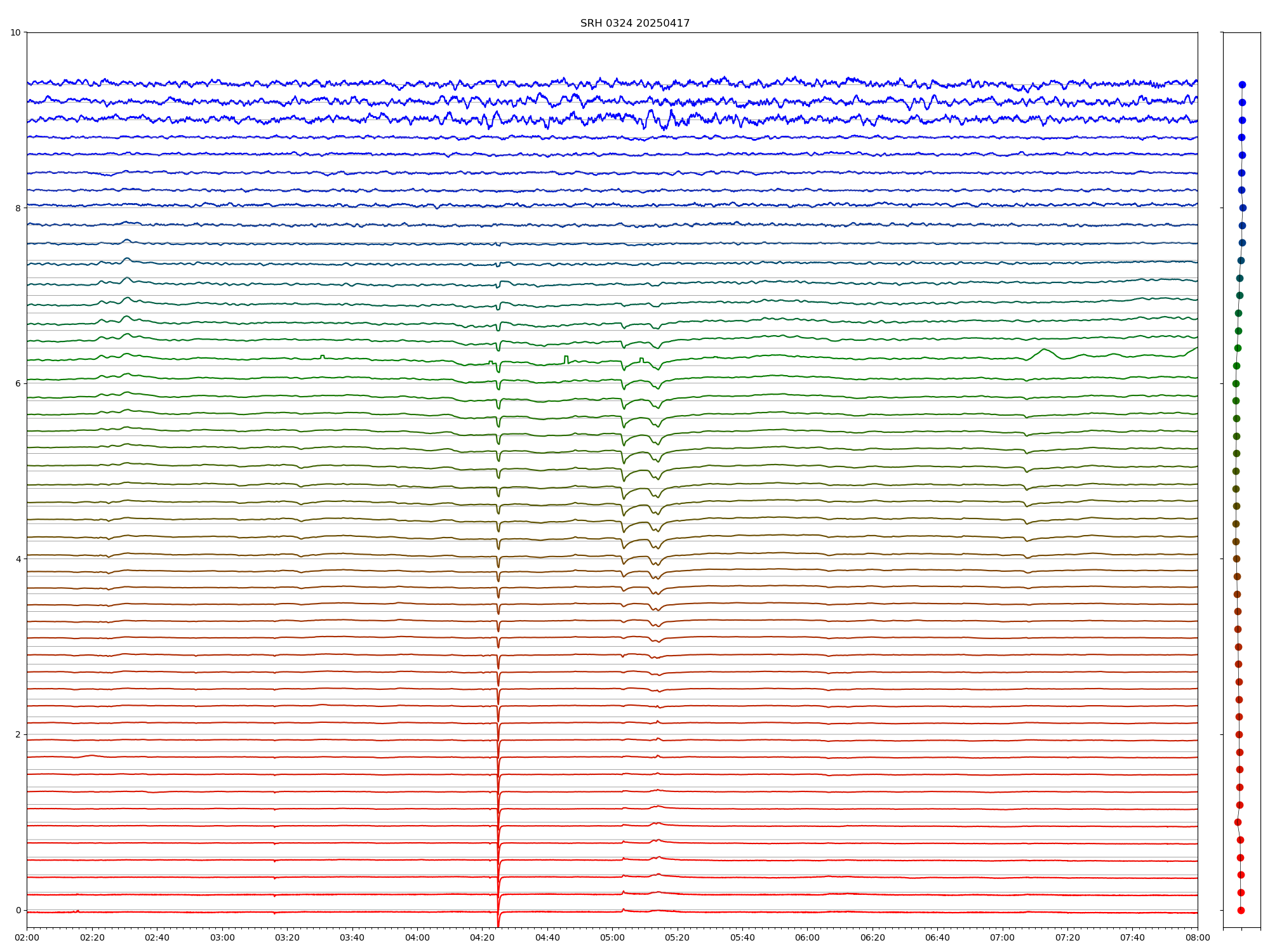Click the 02:00 time axis label
This screenshot has width=1270, height=952.
coord(27,937)
